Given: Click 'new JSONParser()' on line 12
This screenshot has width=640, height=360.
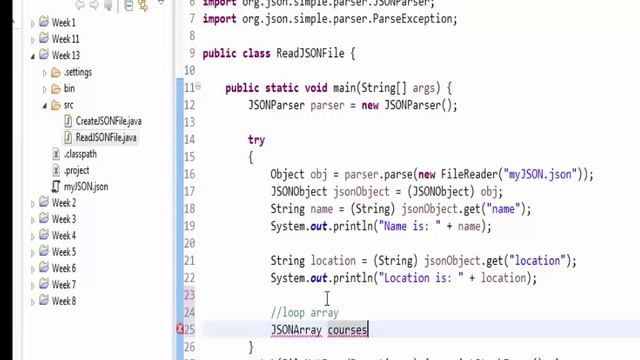Looking at the screenshot, I should click(x=407, y=105).
